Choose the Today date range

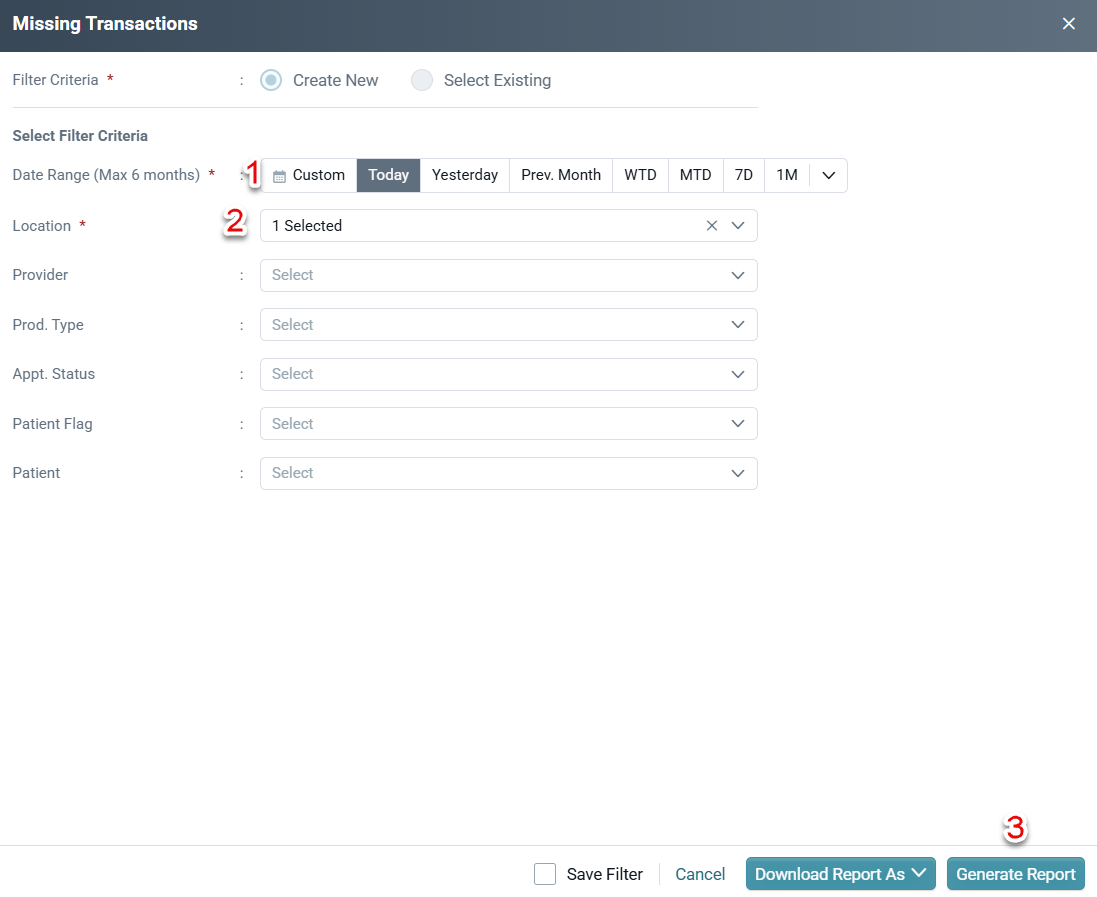point(388,175)
